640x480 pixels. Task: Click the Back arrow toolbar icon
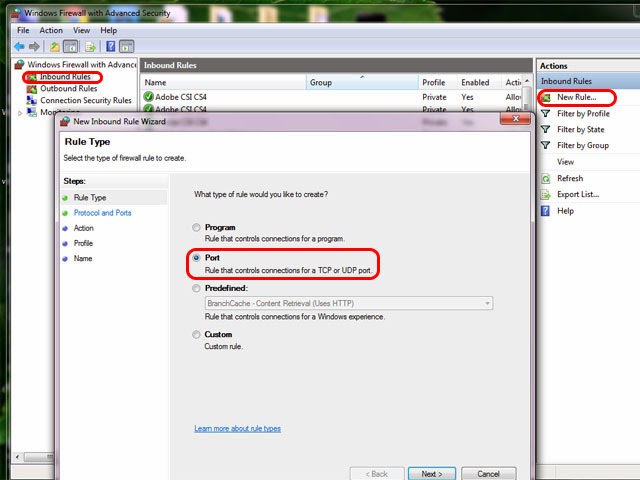click(x=19, y=47)
